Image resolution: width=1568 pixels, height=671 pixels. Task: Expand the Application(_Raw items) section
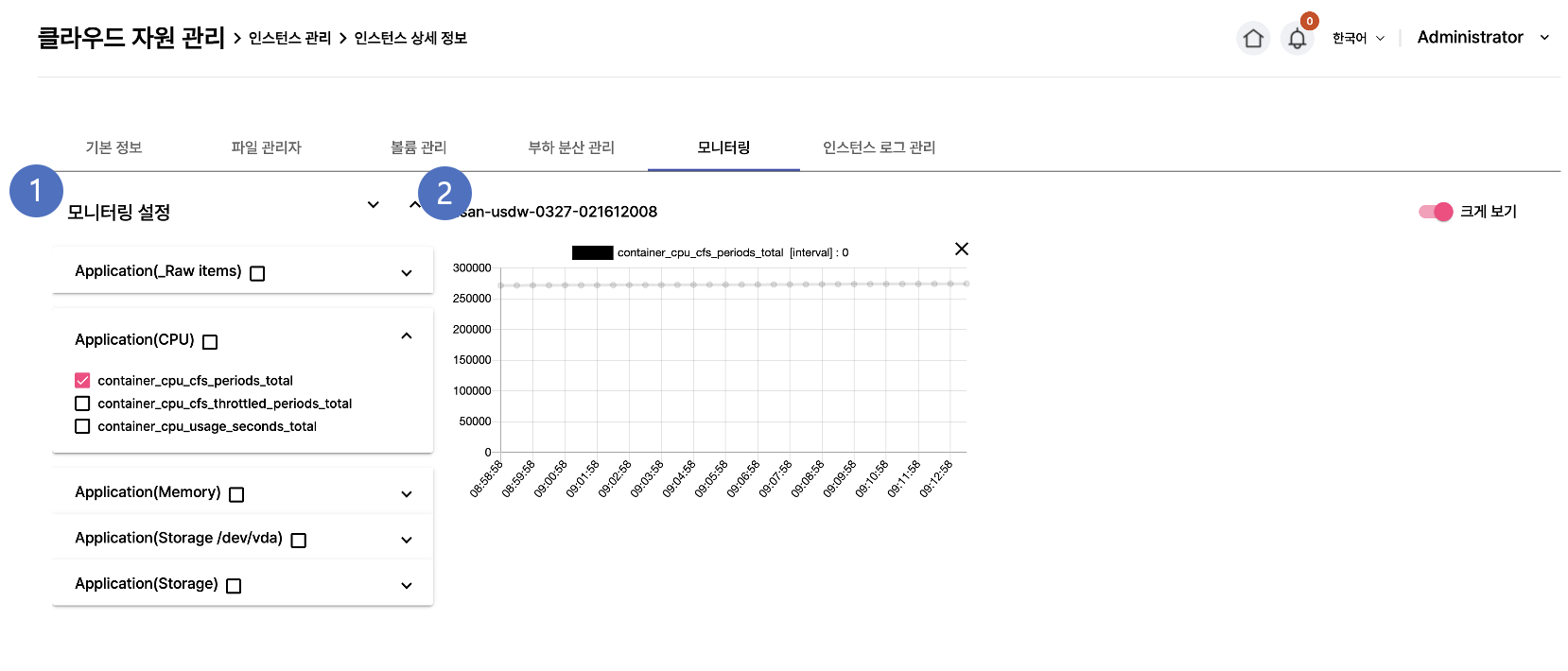tap(407, 273)
